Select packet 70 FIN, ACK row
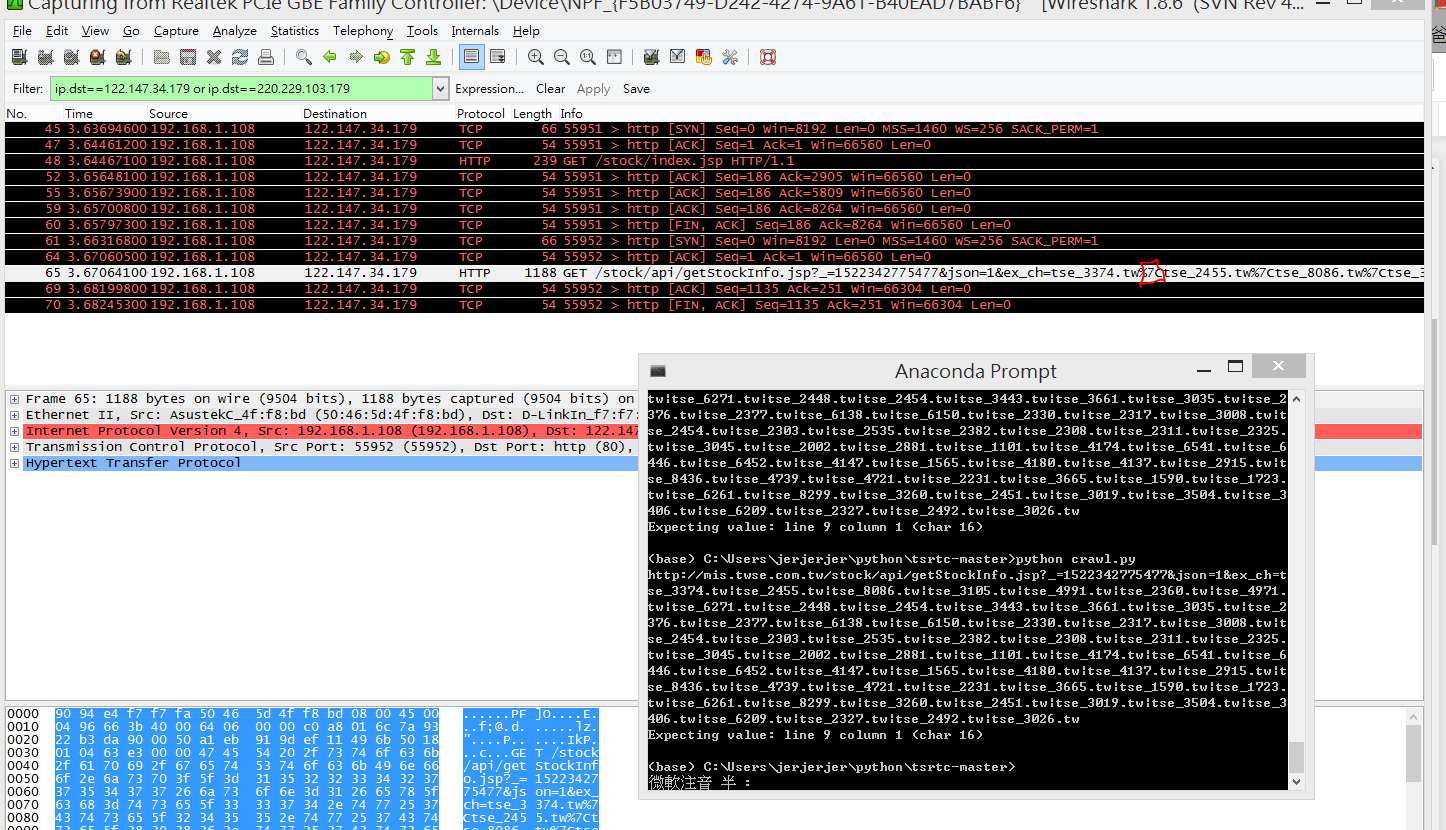This screenshot has height=830, width=1446. [x=714, y=305]
